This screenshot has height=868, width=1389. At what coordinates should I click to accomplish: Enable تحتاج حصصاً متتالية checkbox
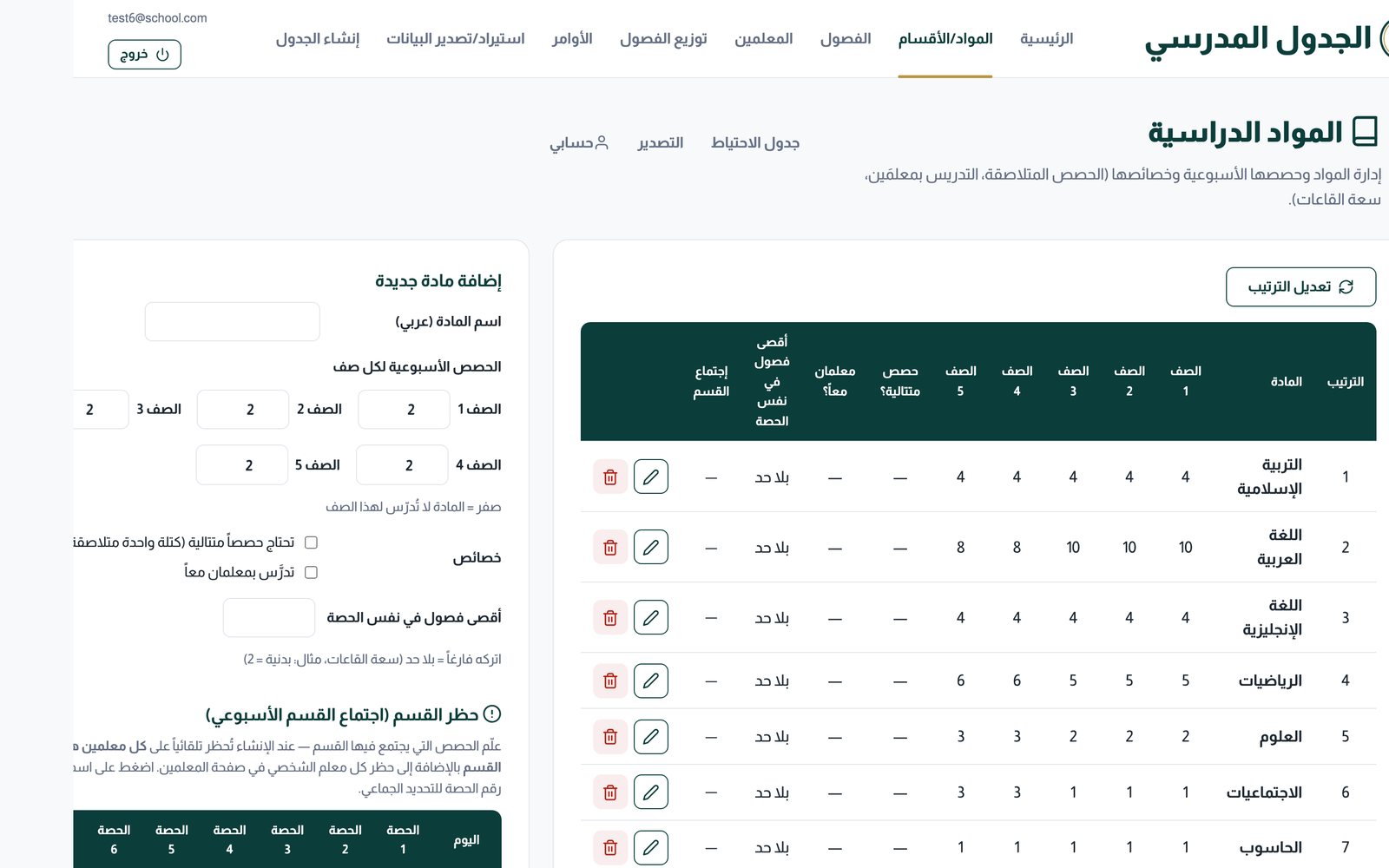click(311, 542)
